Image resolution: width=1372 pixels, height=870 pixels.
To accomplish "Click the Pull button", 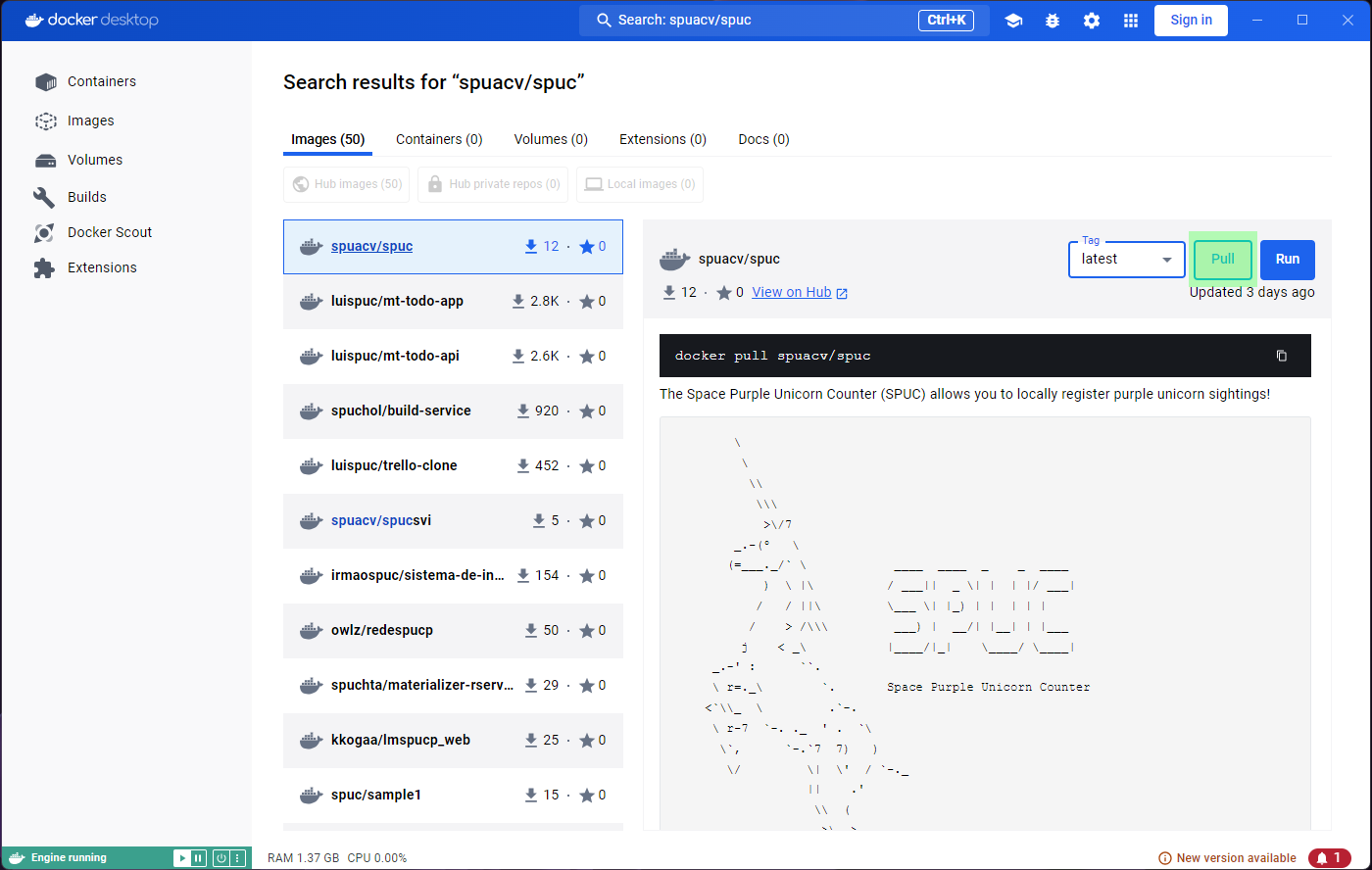I will tap(1223, 260).
